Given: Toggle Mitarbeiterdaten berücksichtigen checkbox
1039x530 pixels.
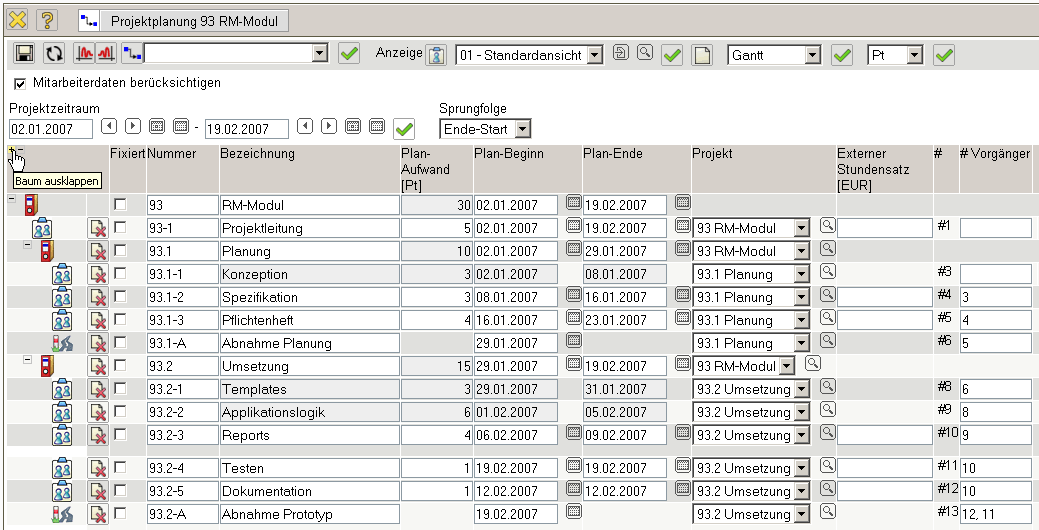Looking at the screenshot, I should click(20, 83).
